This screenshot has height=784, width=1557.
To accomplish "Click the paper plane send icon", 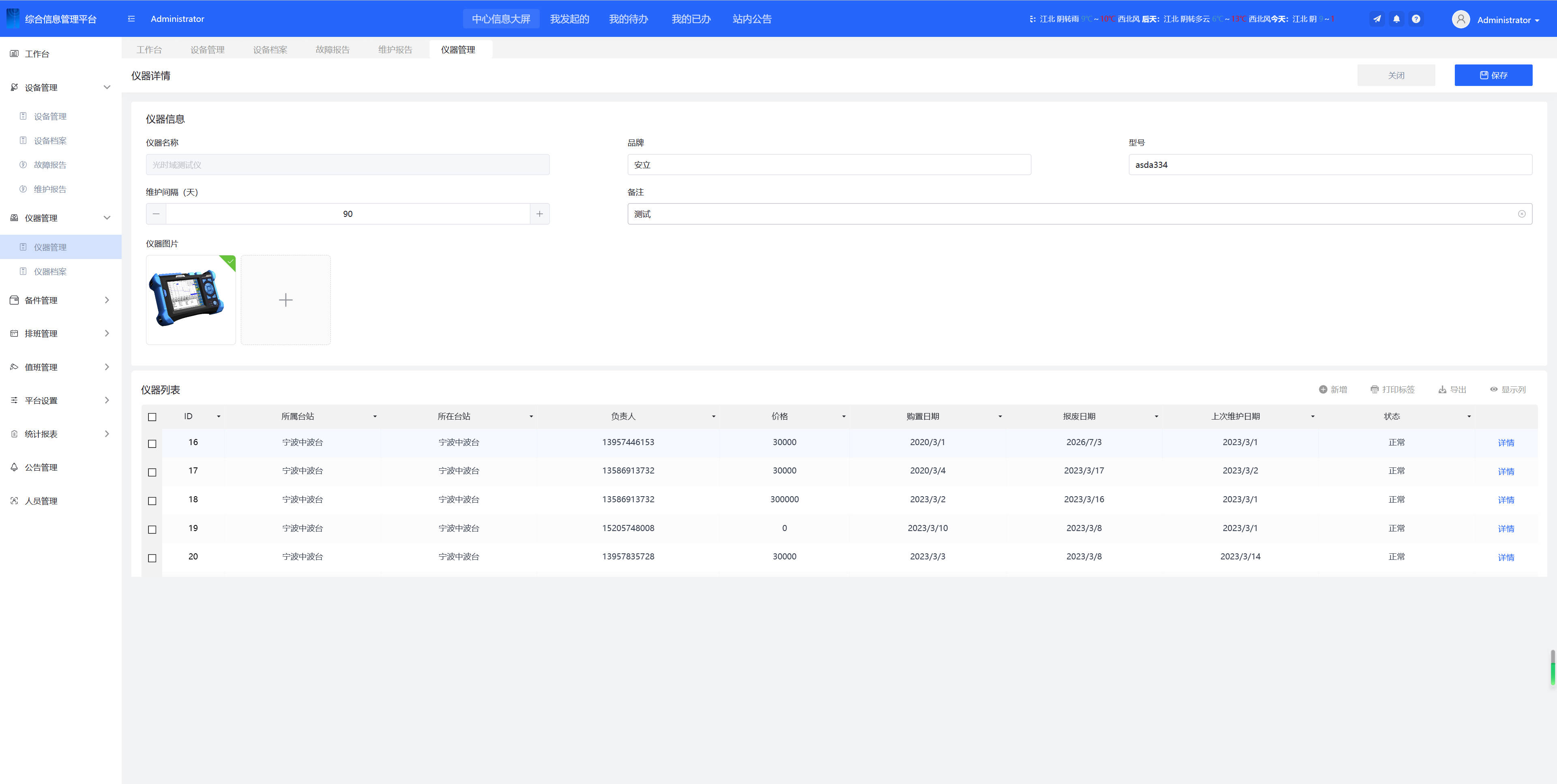I will pos(1377,19).
